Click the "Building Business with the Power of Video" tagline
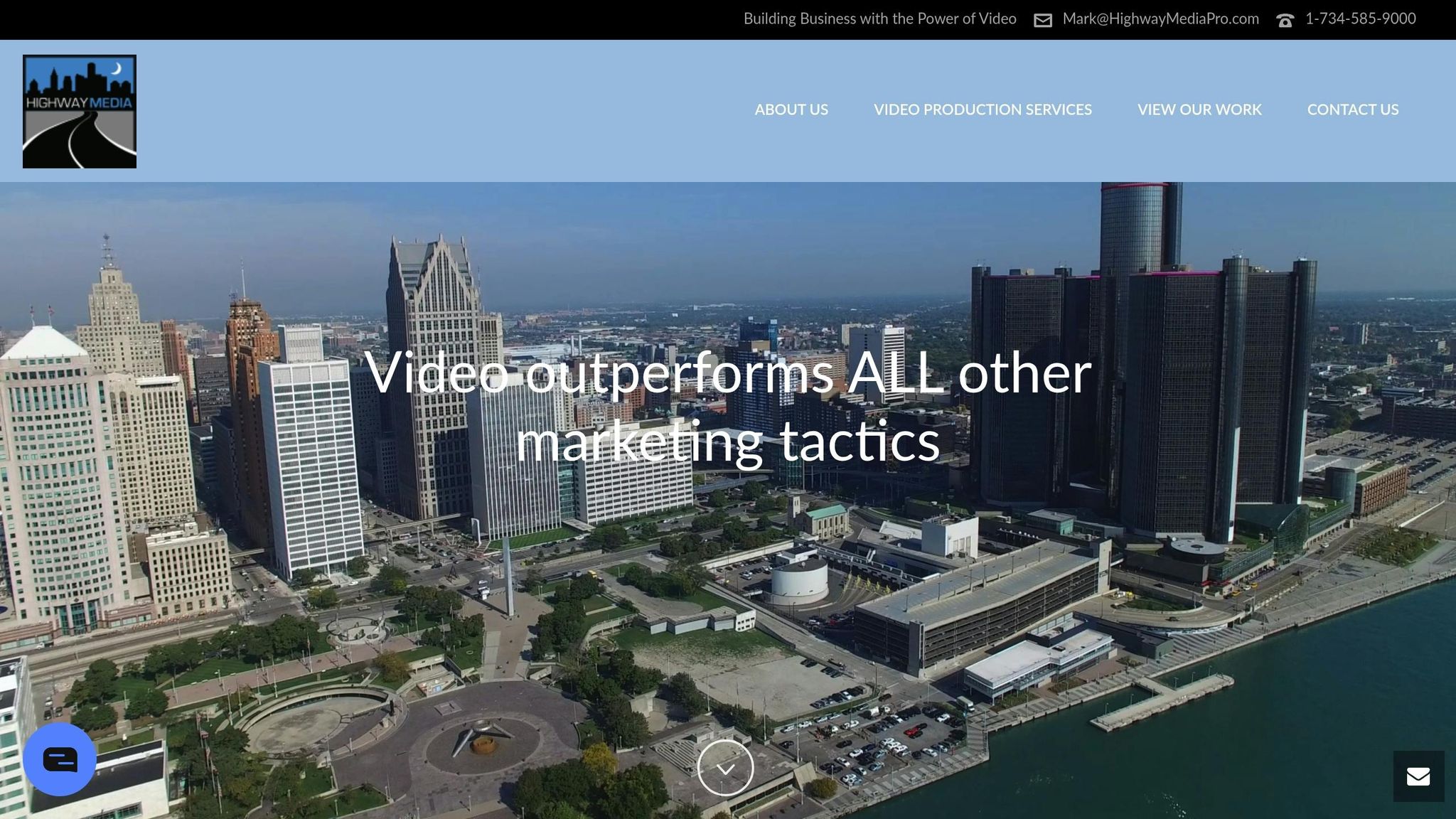 tap(879, 19)
